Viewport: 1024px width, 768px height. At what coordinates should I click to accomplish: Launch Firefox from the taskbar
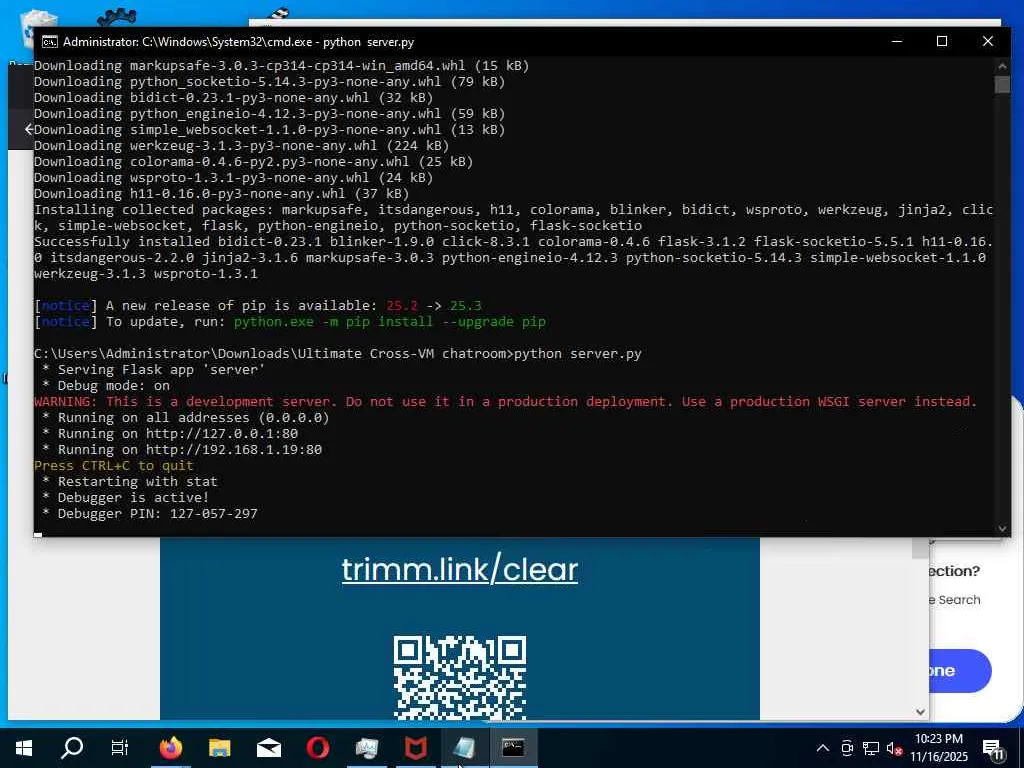pos(170,748)
